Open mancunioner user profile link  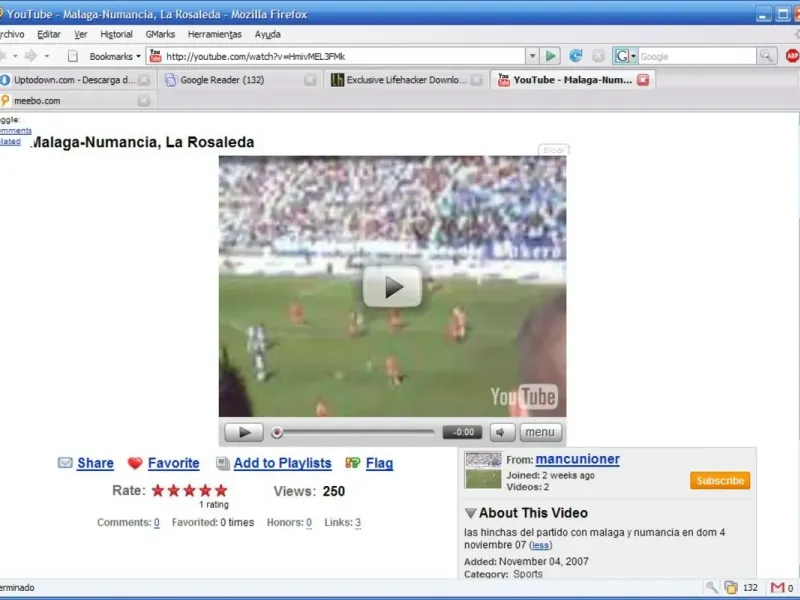point(578,459)
